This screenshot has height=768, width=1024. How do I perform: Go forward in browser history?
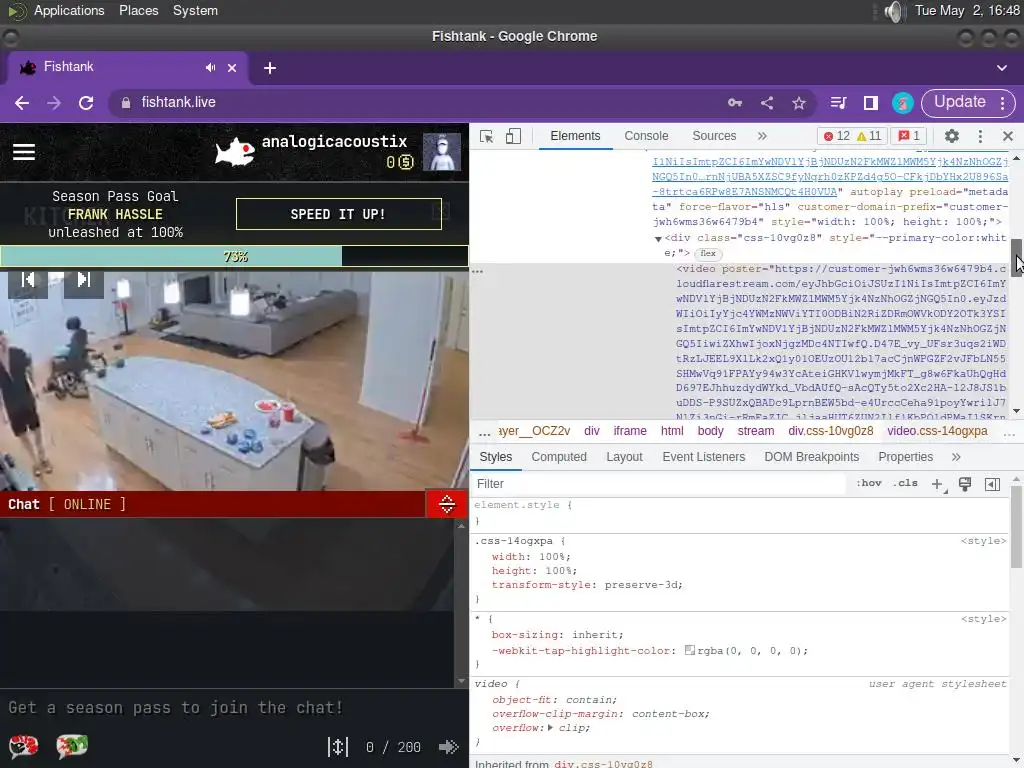point(54,103)
